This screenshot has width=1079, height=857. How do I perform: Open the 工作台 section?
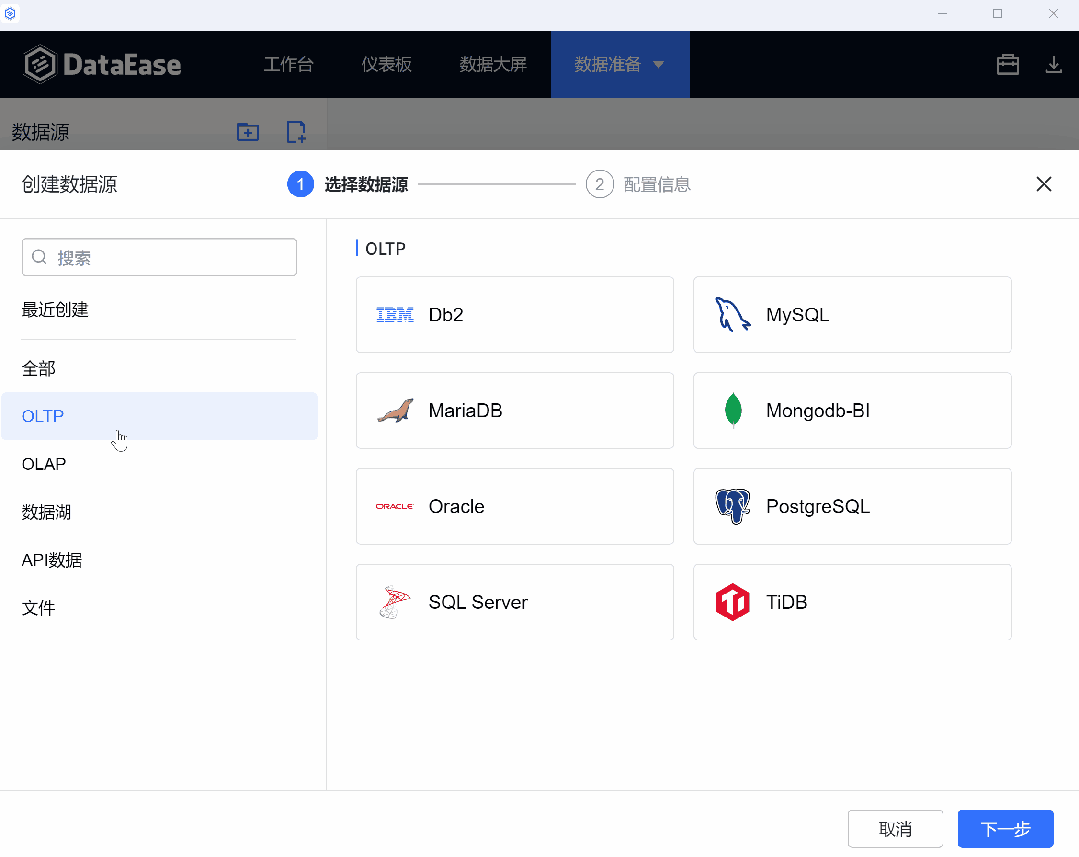coord(289,64)
